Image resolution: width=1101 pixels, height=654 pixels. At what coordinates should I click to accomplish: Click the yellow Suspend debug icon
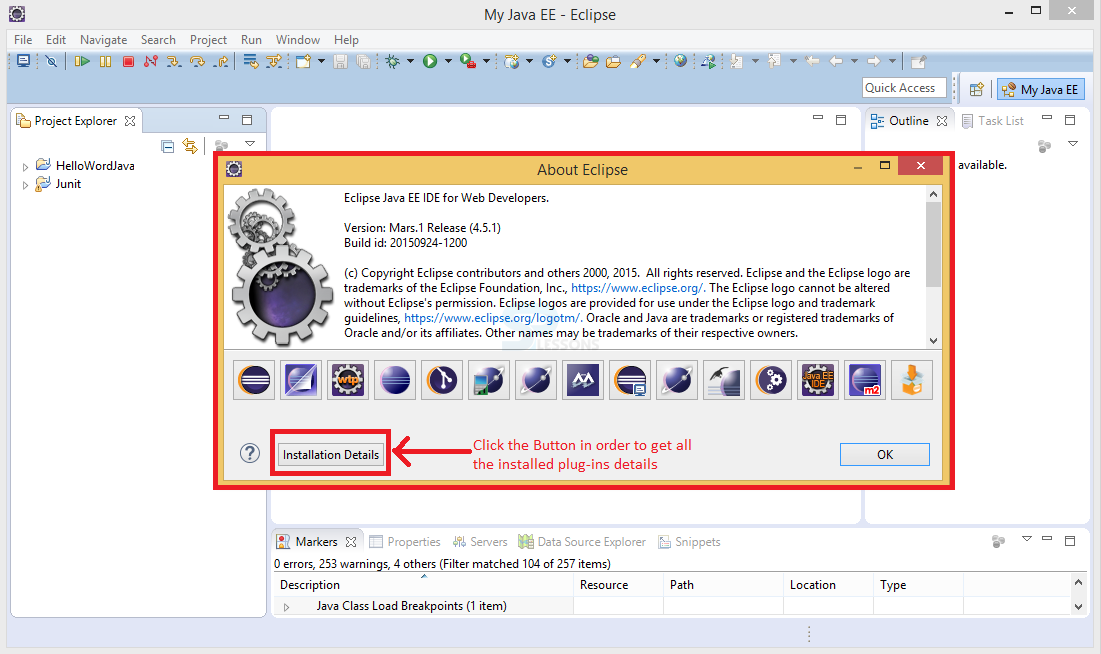pos(105,61)
